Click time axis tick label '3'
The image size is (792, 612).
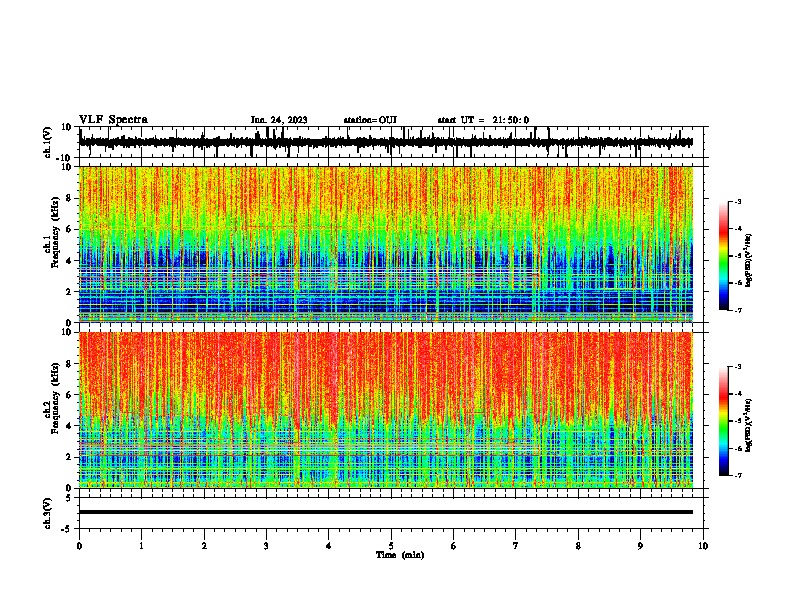click(x=267, y=546)
